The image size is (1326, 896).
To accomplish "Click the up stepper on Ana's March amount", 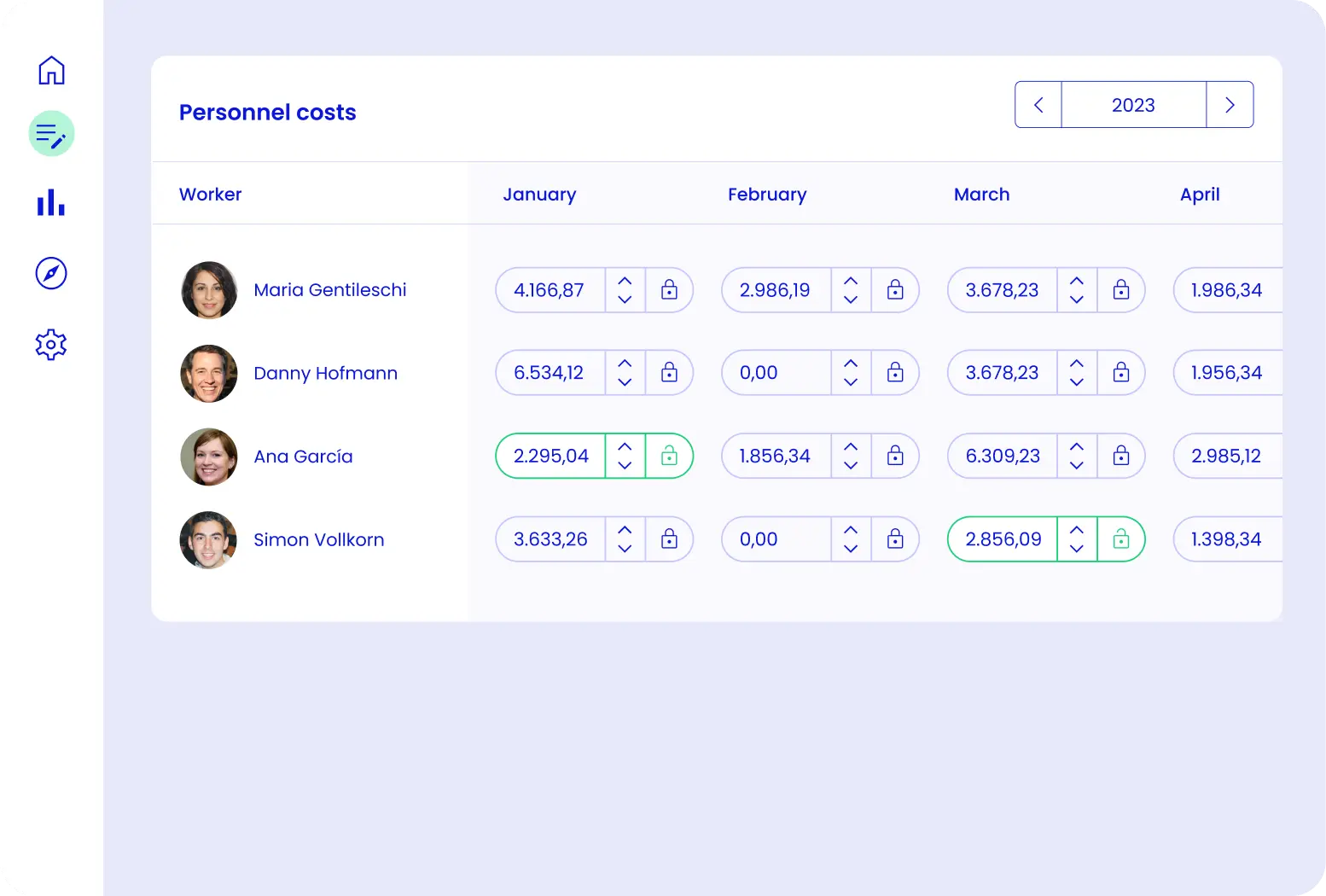I will pyautogui.click(x=1076, y=445).
